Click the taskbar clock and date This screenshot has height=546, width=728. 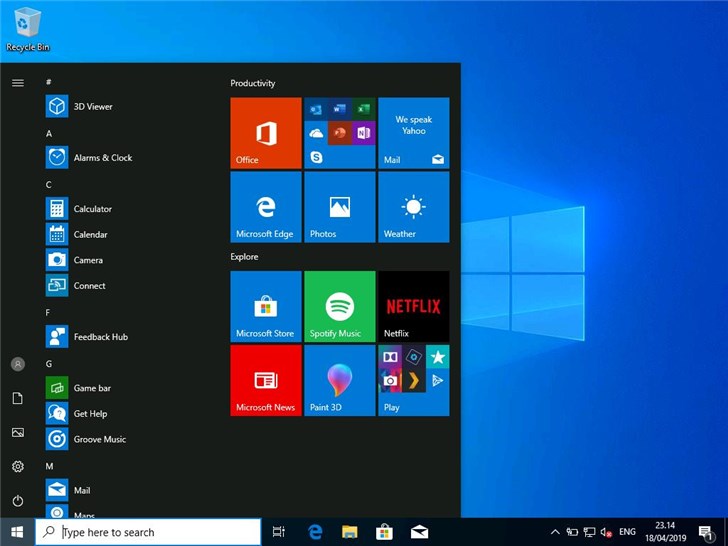click(664, 531)
